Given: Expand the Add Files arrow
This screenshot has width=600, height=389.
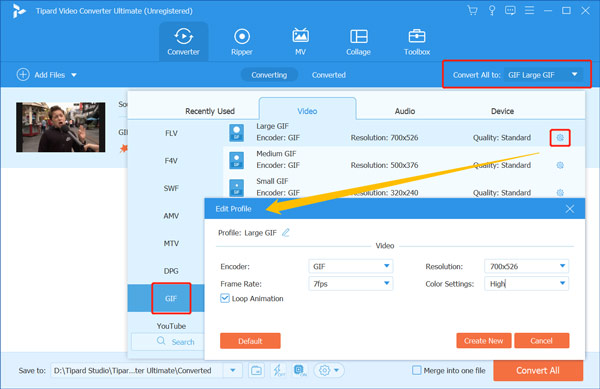Looking at the screenshot, I should coord(74,75).
